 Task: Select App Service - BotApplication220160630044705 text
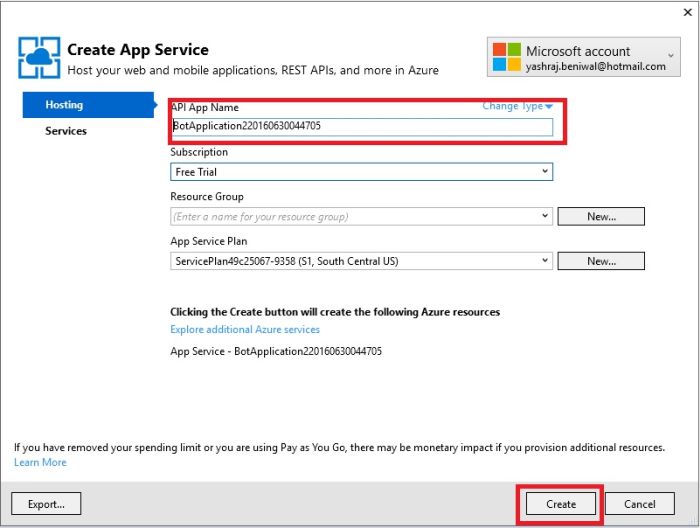276,351
